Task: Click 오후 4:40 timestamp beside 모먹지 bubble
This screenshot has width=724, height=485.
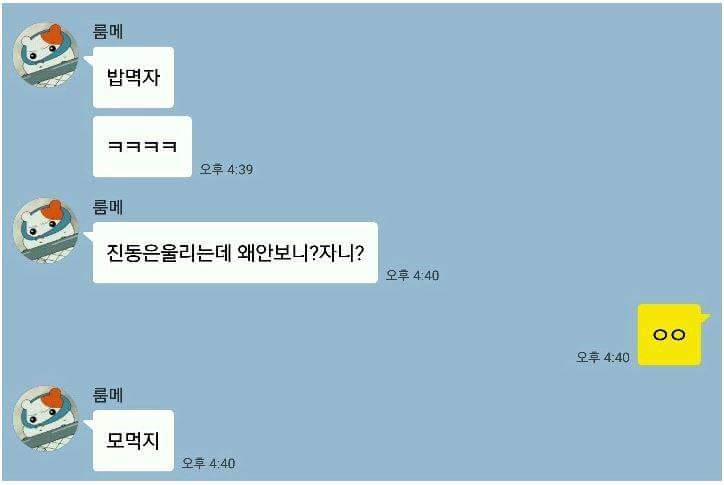Action: point(208,463)
